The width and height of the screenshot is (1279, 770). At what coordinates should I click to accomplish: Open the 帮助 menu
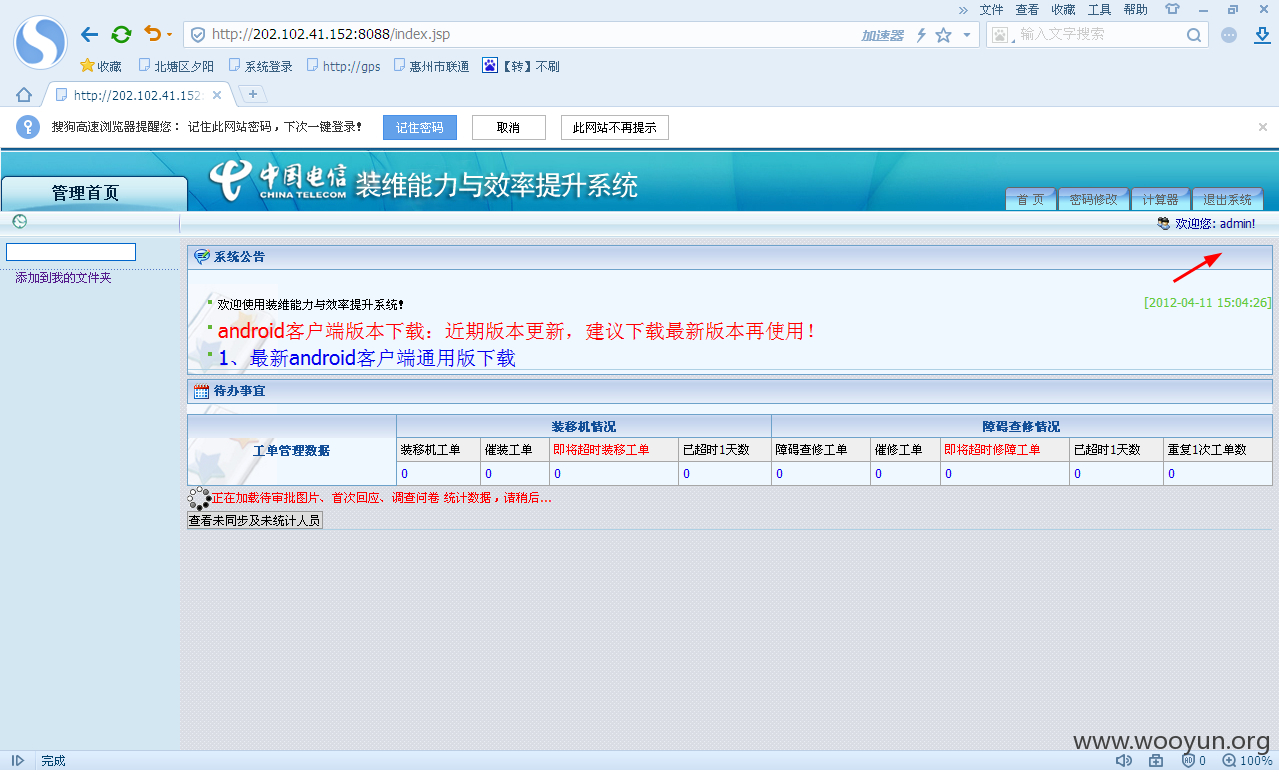pyautogui.click(x=1135, y=10)
